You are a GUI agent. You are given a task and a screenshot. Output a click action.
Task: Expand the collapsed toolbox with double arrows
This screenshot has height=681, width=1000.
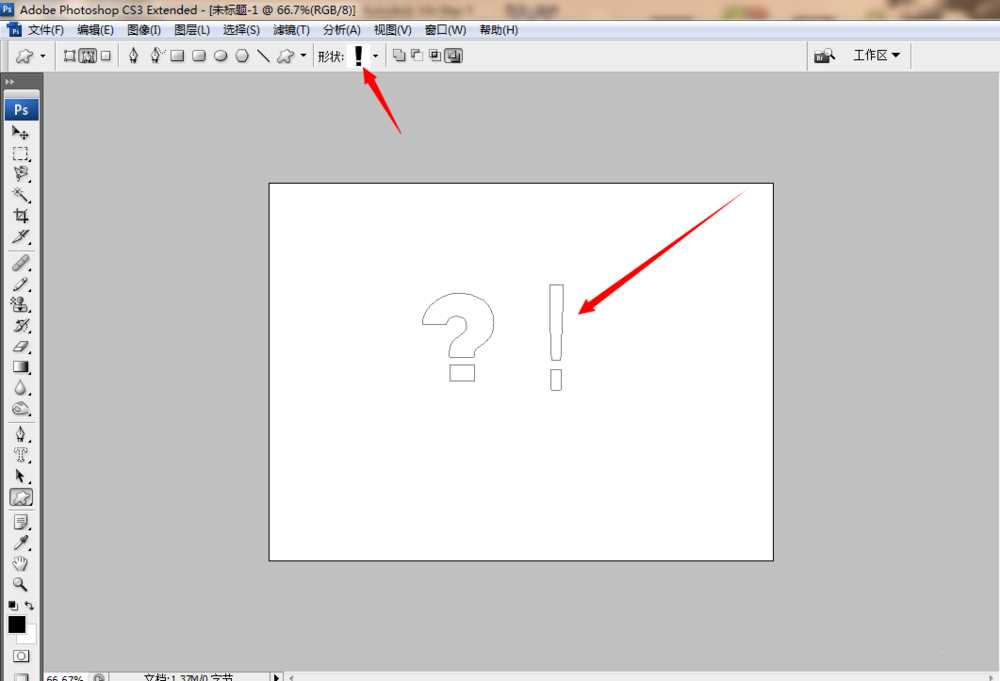[9, 82]
